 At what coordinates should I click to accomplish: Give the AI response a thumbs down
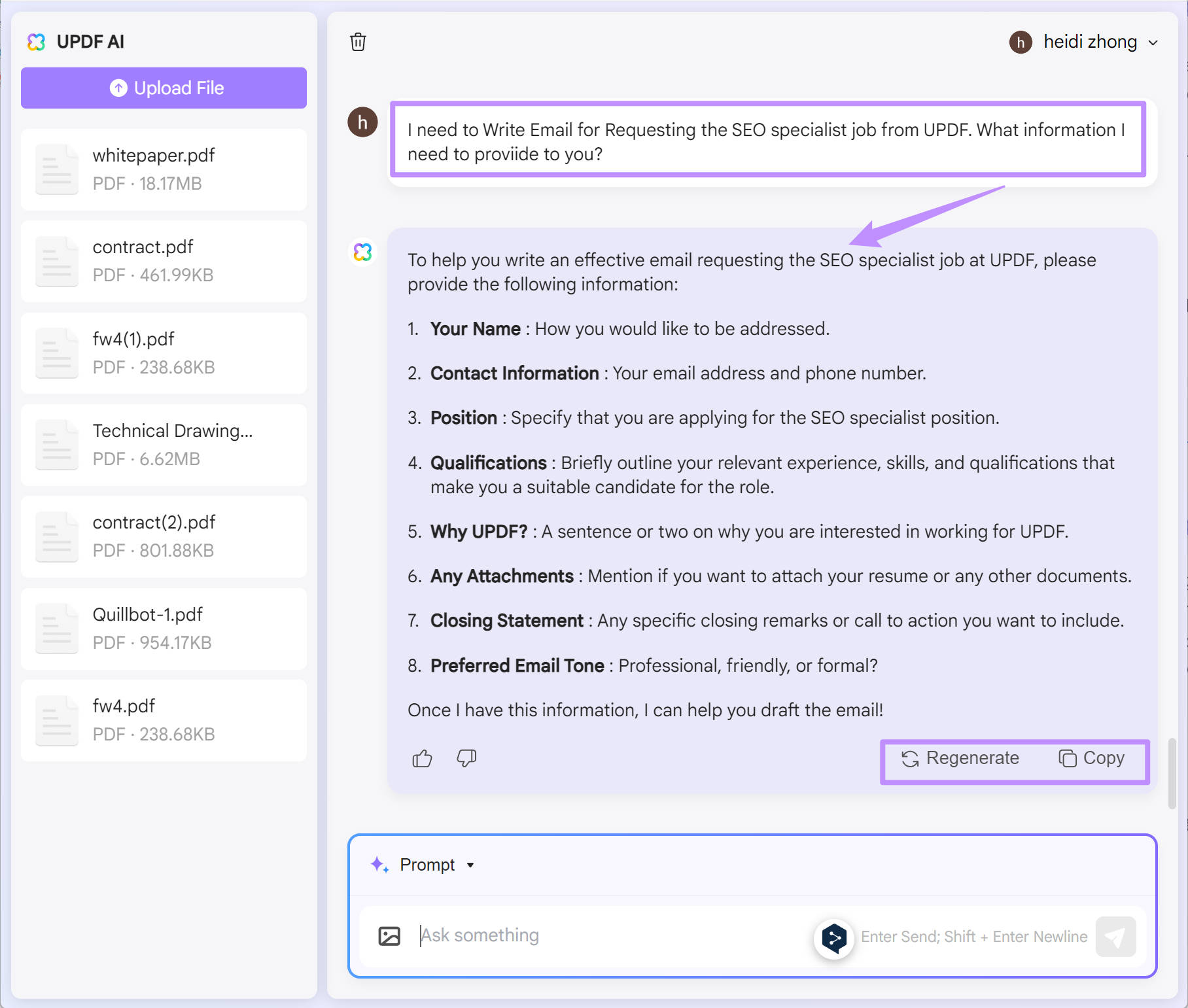coord(465,758)
